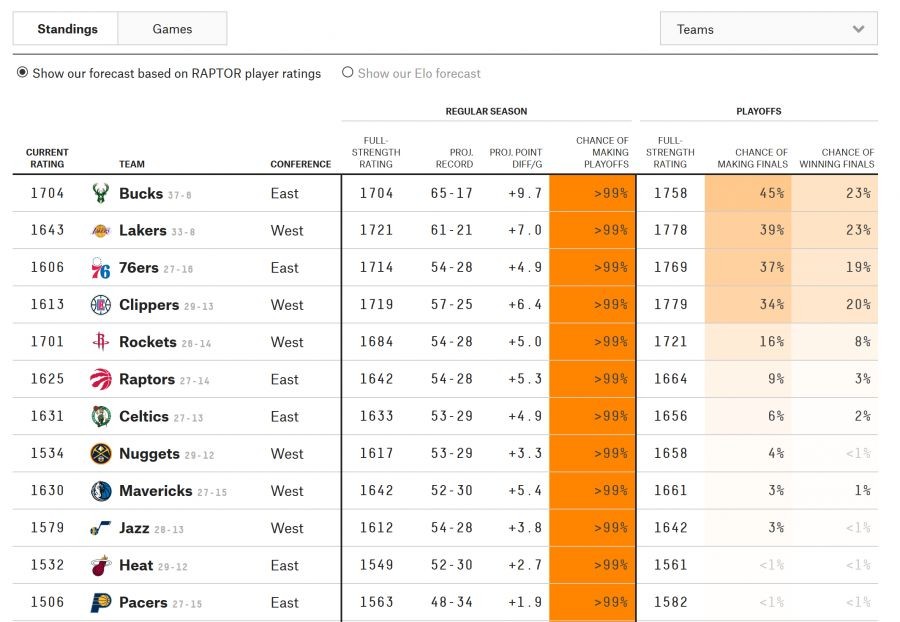Click the Mavericks team logo icon
Viewport: 900px width, 622px height.
100,491
